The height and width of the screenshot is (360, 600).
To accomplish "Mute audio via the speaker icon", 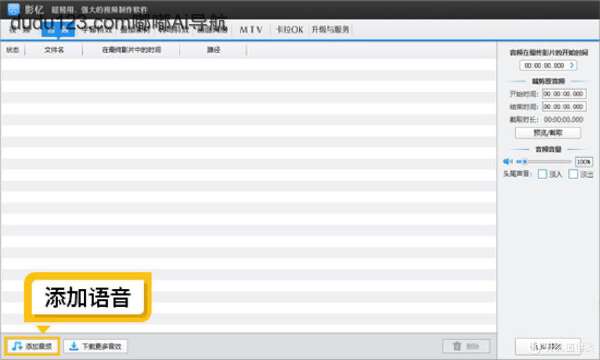I will point(507,162).
